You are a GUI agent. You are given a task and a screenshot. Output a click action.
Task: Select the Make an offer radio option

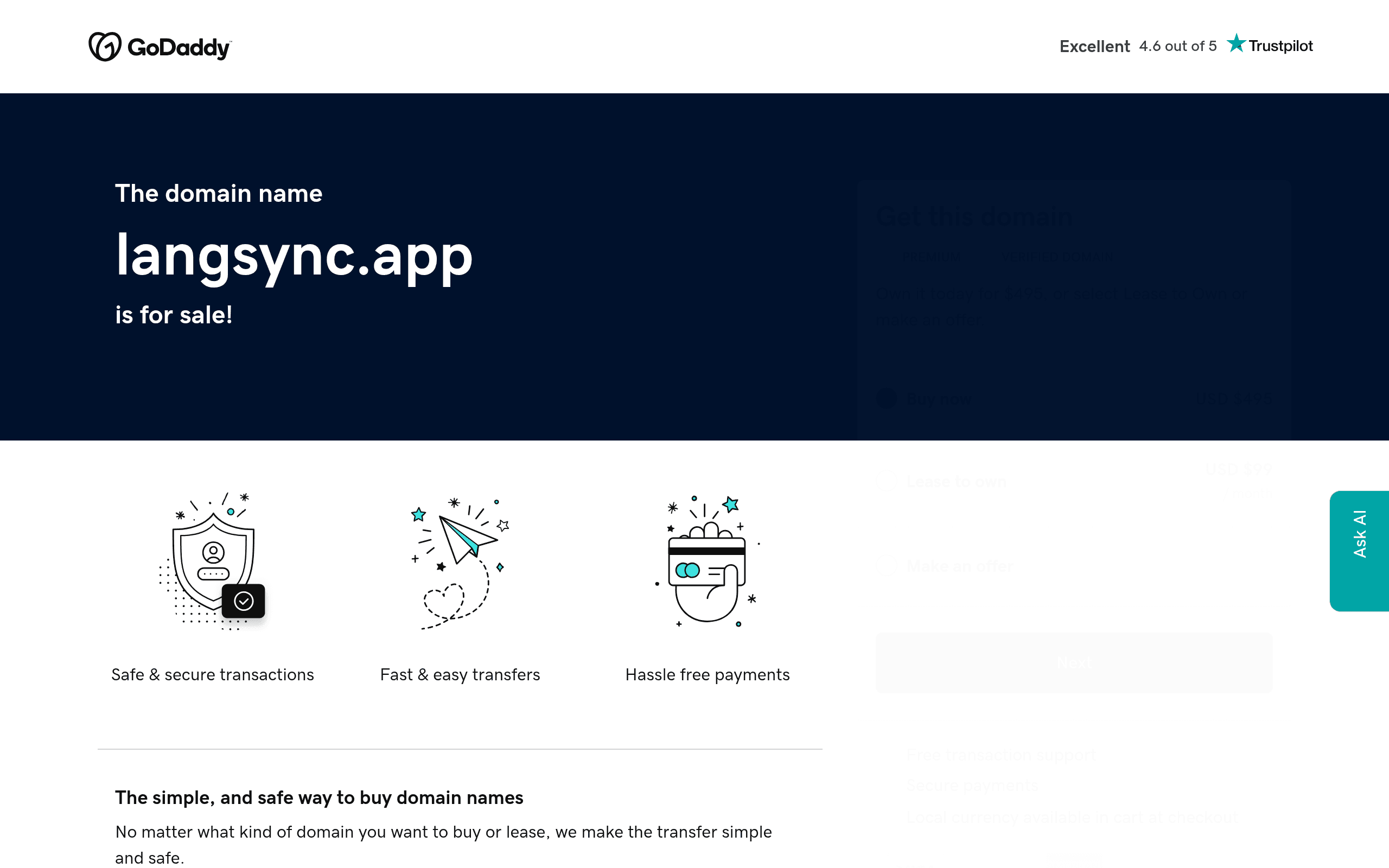coord(887,566)
